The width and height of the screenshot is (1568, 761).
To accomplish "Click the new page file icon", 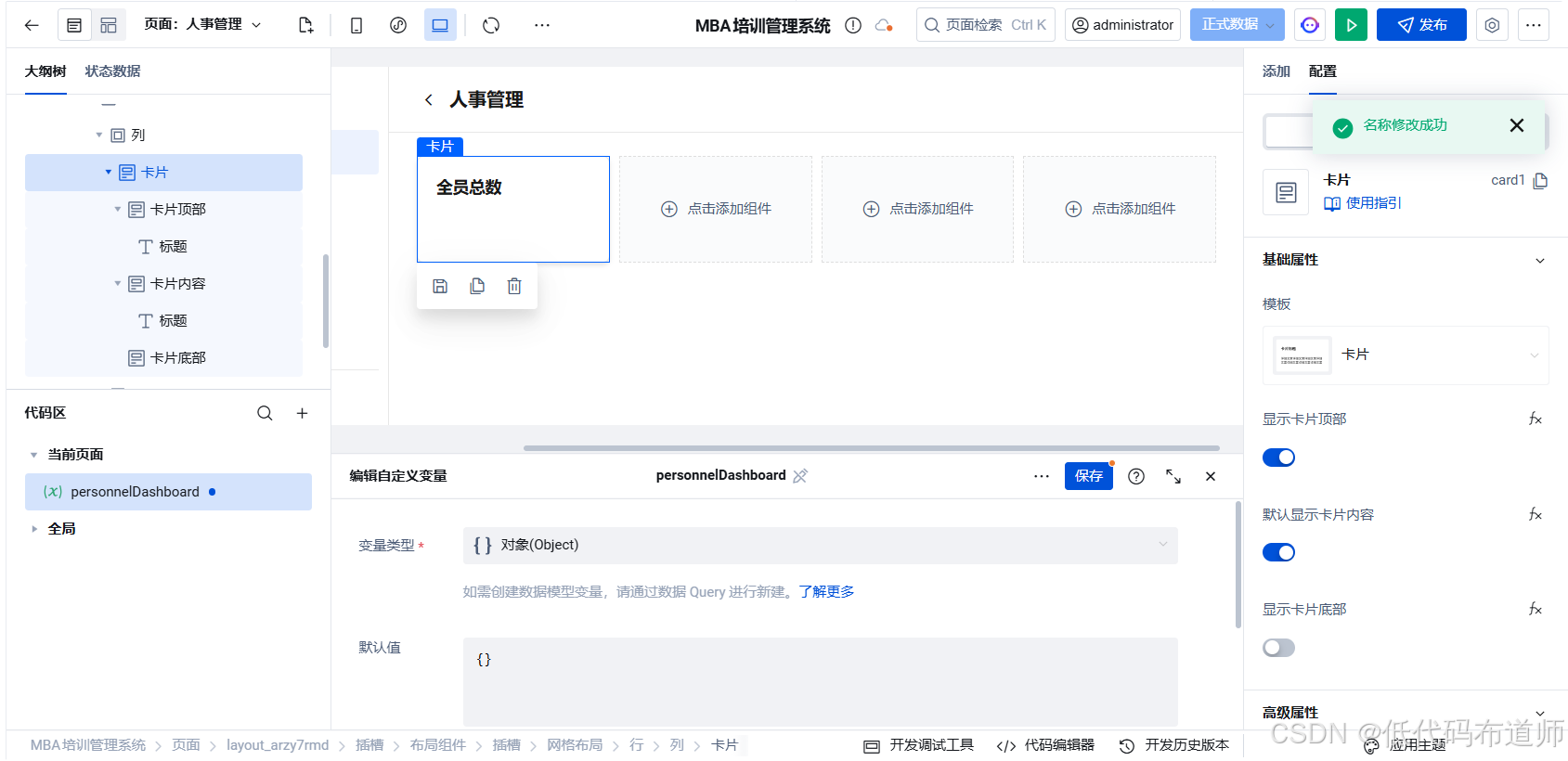I will [305, 25].
